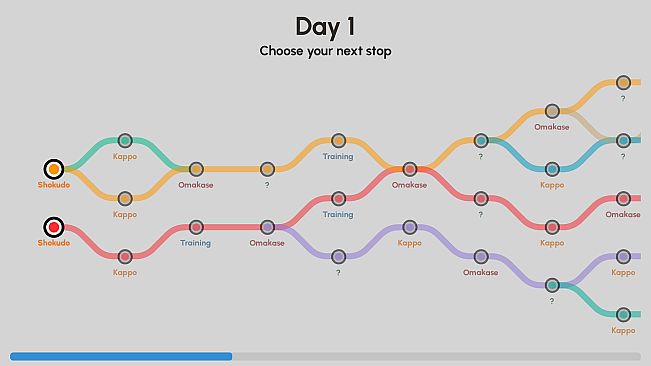
Task: Select the red Training node after Kappo
Action: pos(196,227)
